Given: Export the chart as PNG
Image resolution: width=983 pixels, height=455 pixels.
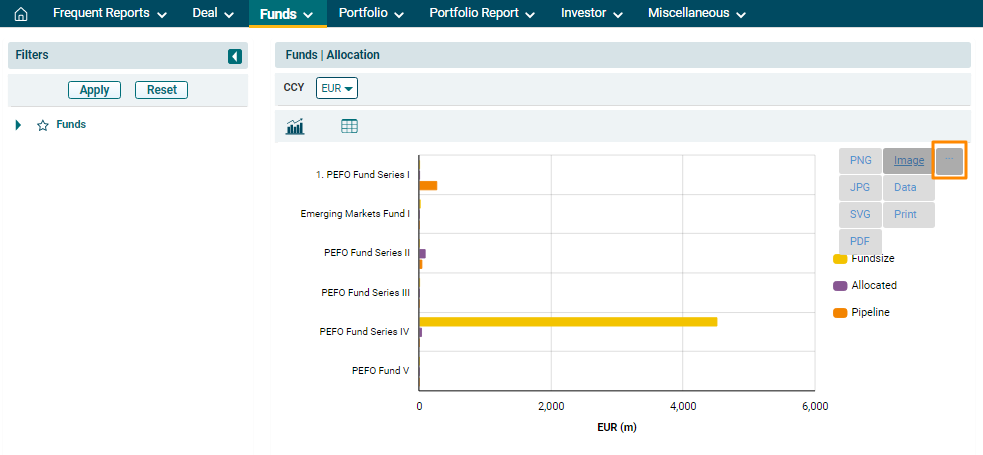Looking at the screenshot, I should 860,160.
